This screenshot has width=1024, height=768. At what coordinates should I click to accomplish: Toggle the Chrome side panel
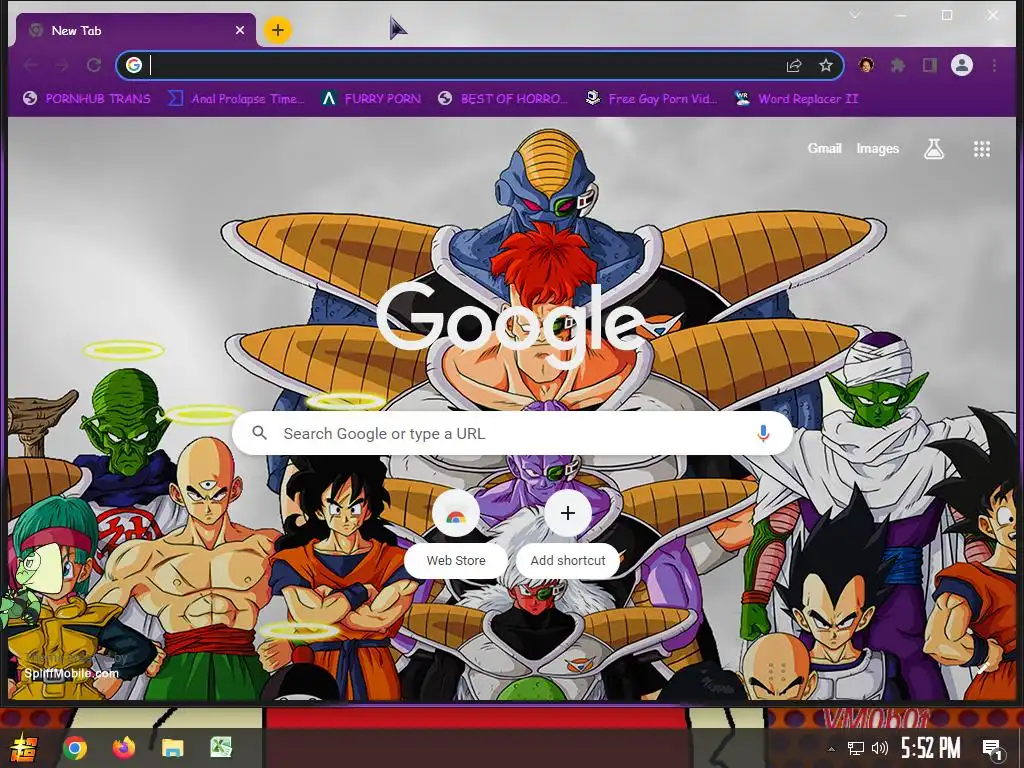[x=930, y=65]
